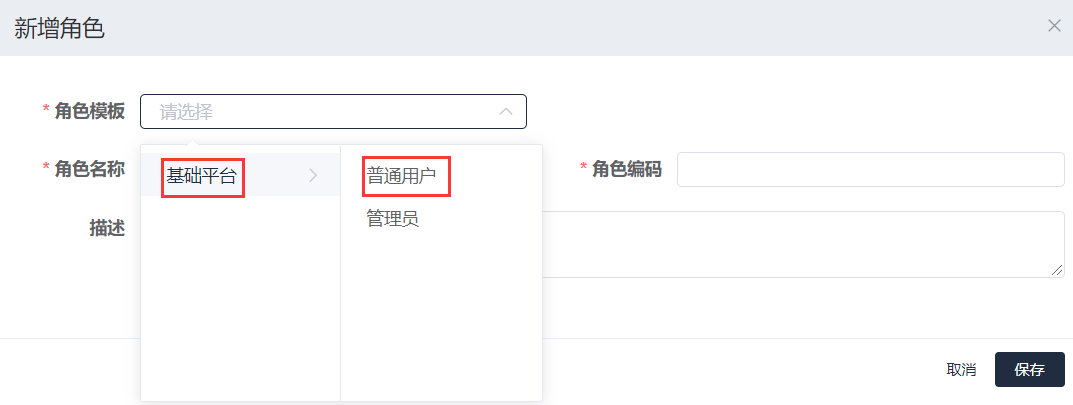Focus the 角色编码 input field

870,170
